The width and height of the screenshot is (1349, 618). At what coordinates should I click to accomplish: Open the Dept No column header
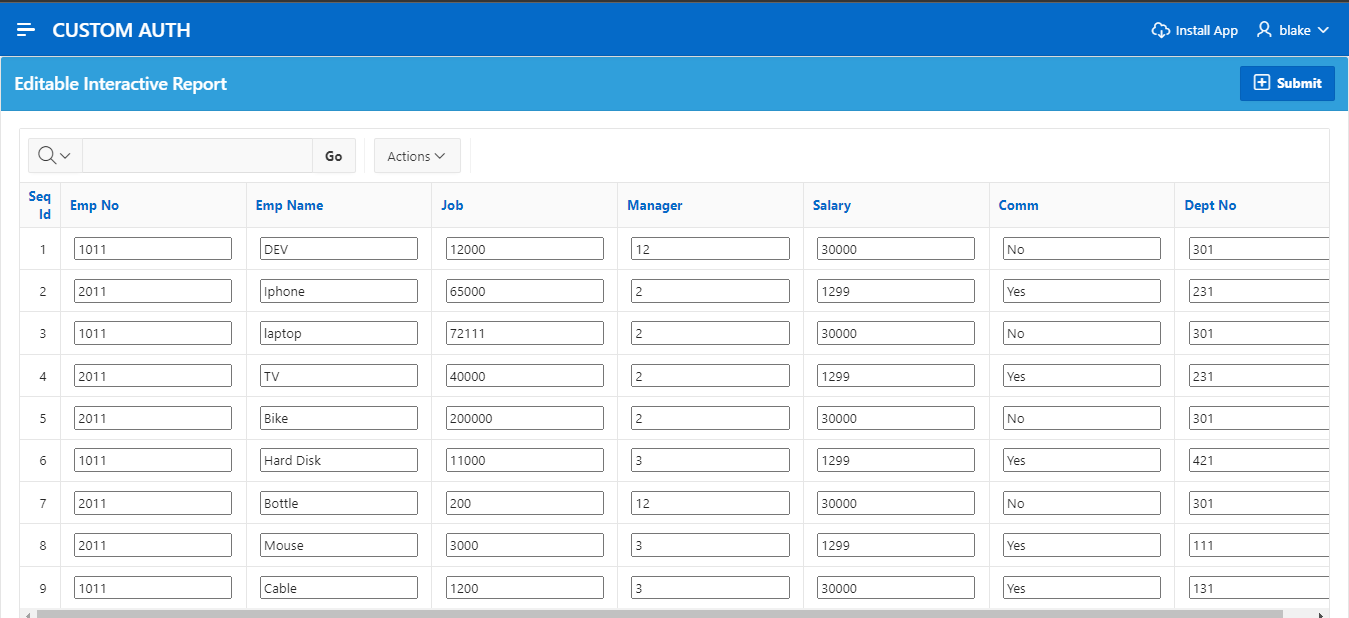[1210, 205]
